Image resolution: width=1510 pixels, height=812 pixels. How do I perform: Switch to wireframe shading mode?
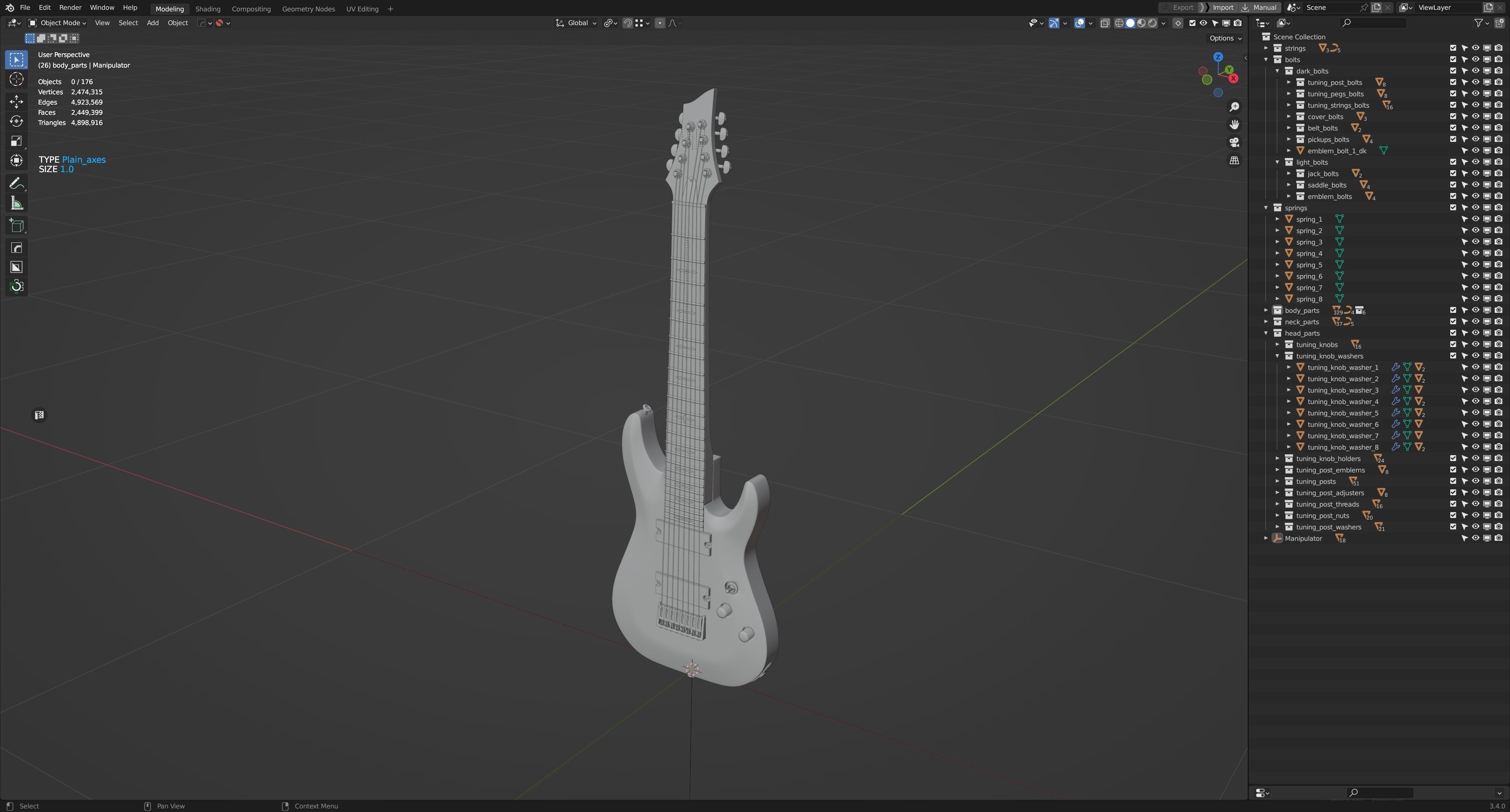pos(1119,23)
